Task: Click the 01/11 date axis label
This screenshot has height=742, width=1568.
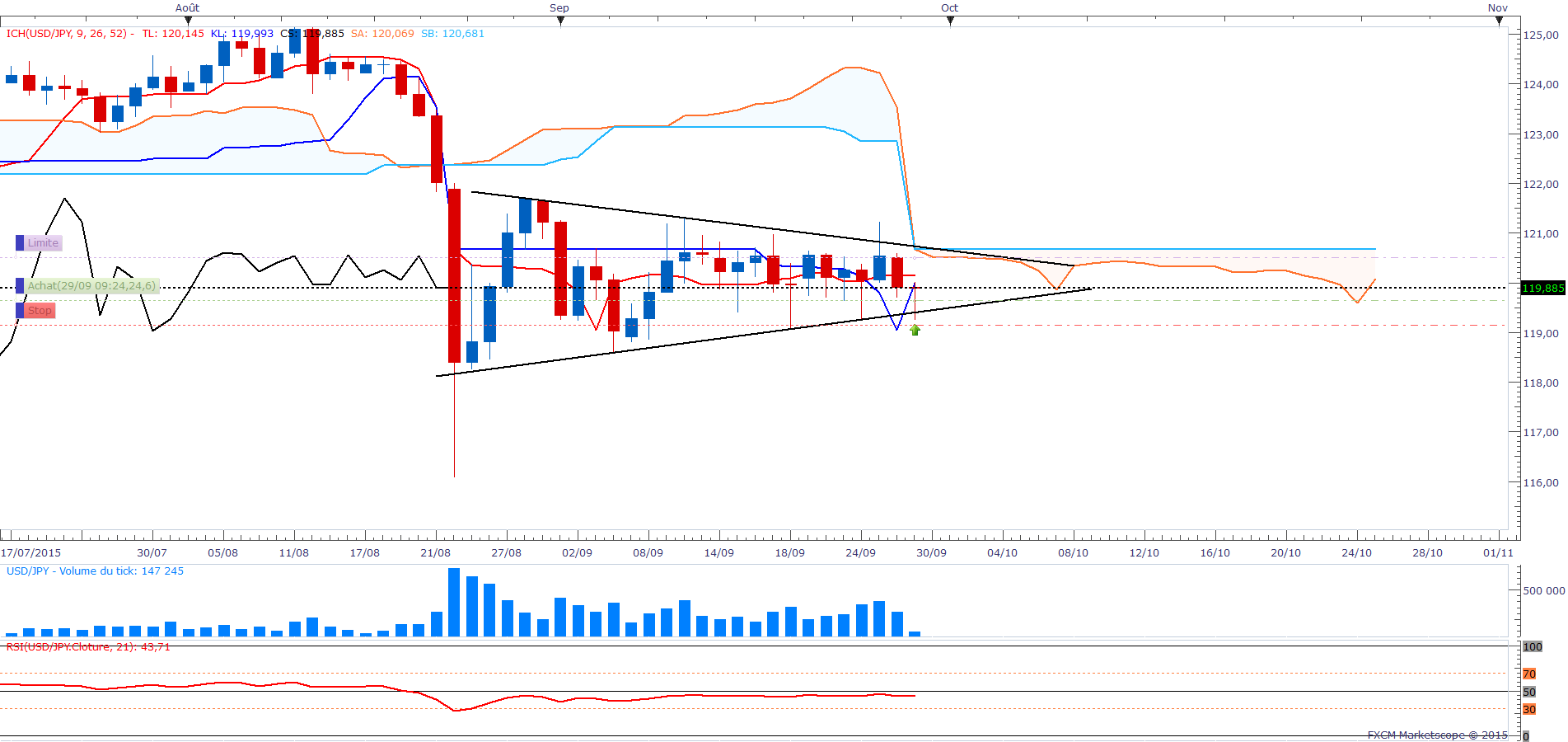Action: point(1498,553)
